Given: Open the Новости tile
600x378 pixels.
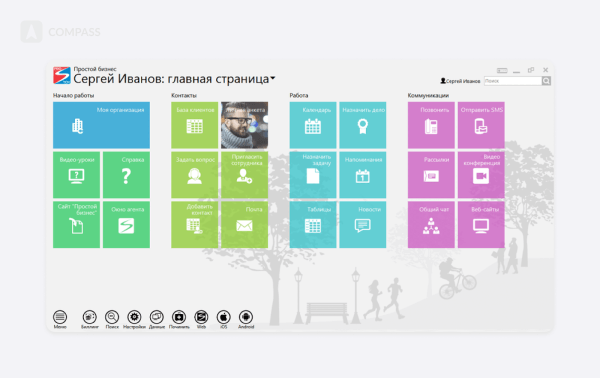Looking at the screenshot, I should coord(363,225).
